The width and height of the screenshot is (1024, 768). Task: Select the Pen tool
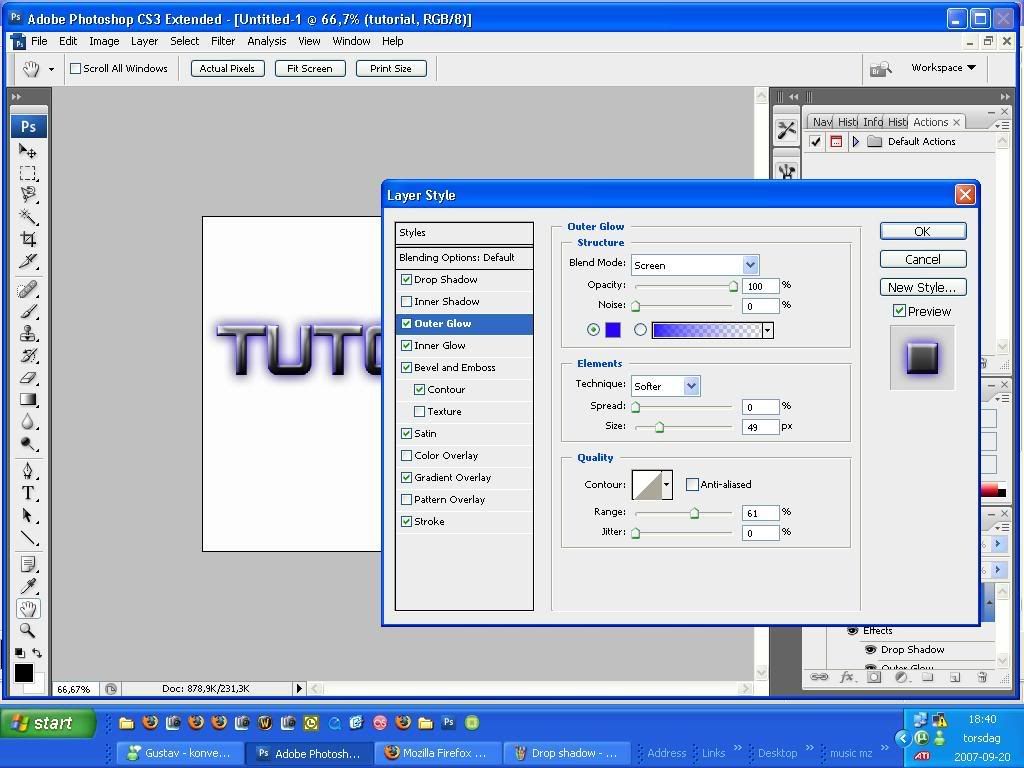coord(27,471)
